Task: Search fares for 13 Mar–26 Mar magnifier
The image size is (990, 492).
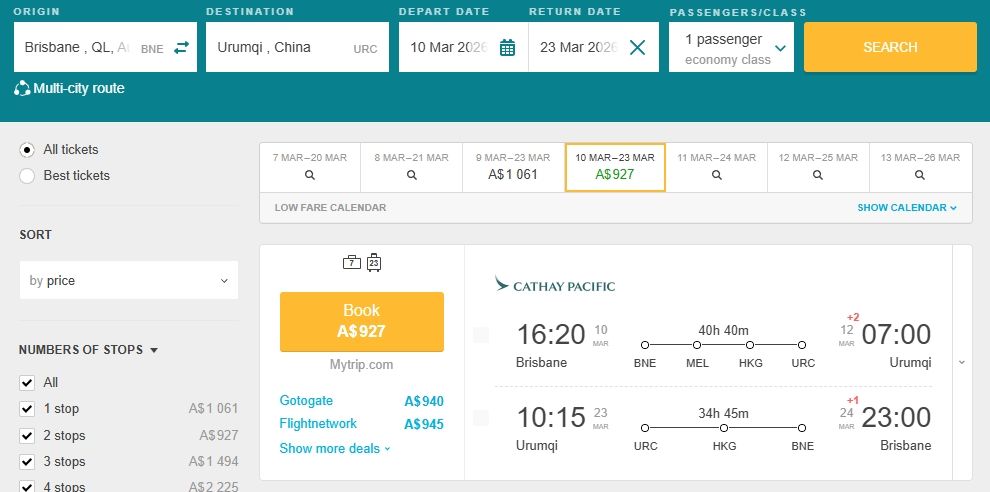Action: (x=920, y=174)
